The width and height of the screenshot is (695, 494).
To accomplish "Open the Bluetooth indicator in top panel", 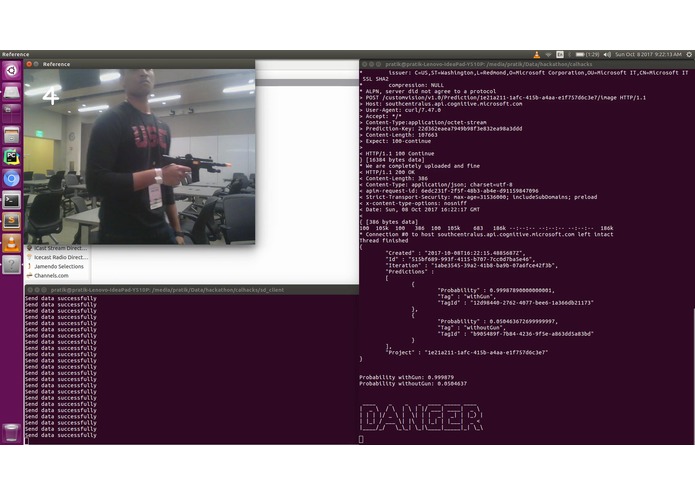I will pyautogui.click(x=570, y=54).
